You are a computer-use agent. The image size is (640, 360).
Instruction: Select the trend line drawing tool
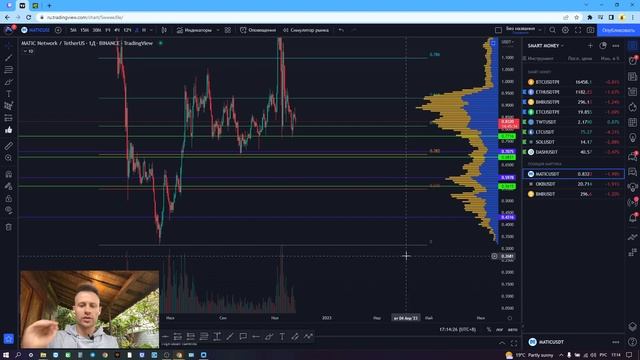[9, 58]
